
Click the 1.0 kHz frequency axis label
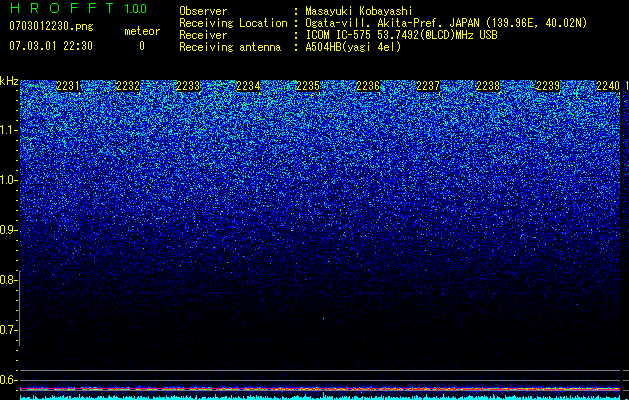pyautogui.click(x=8, y=180)
